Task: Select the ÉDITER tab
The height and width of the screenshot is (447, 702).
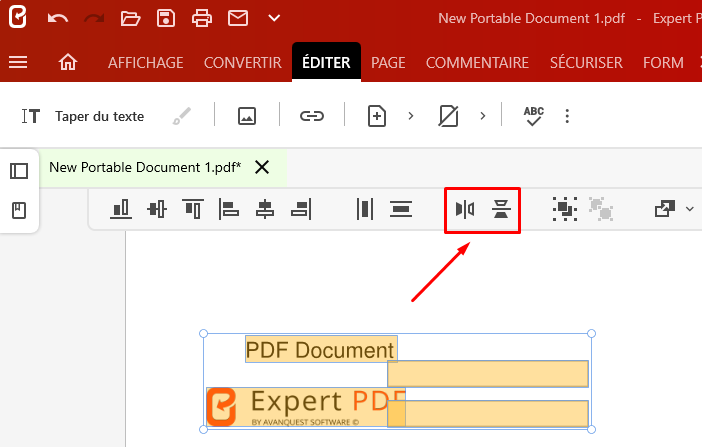Action: click(326, 62)
